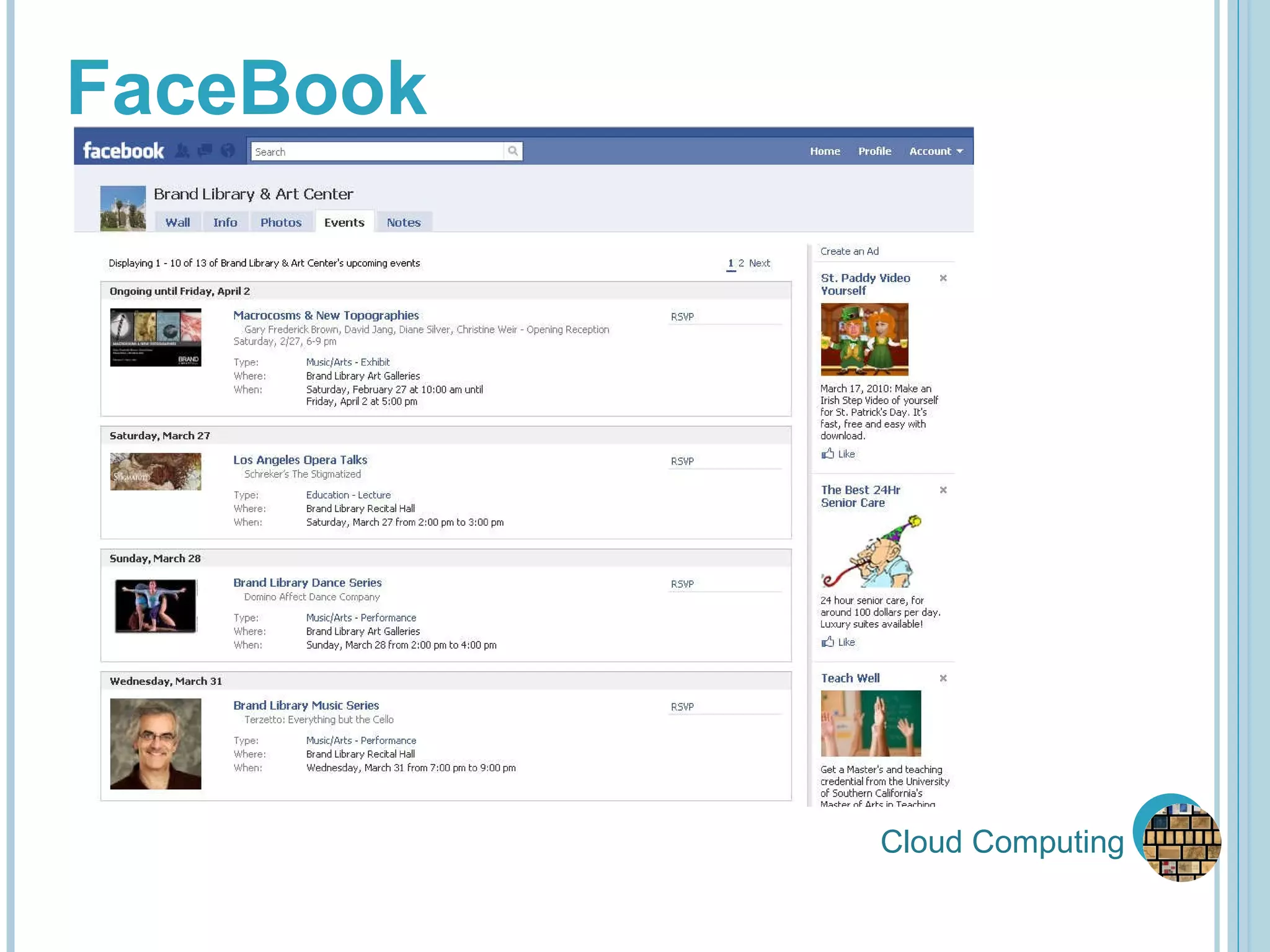Open Brand Library Dance Series event
Viewport: 1270px width, 952px height.
[308, 583]
